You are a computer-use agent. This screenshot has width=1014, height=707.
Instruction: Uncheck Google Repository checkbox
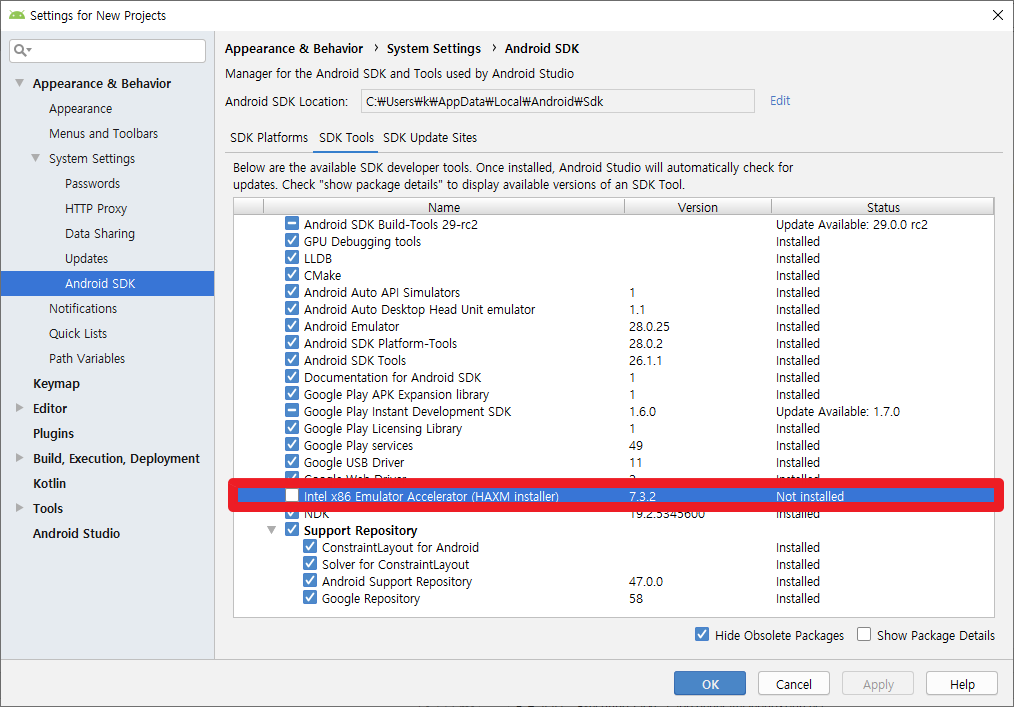tap(310, 598)
